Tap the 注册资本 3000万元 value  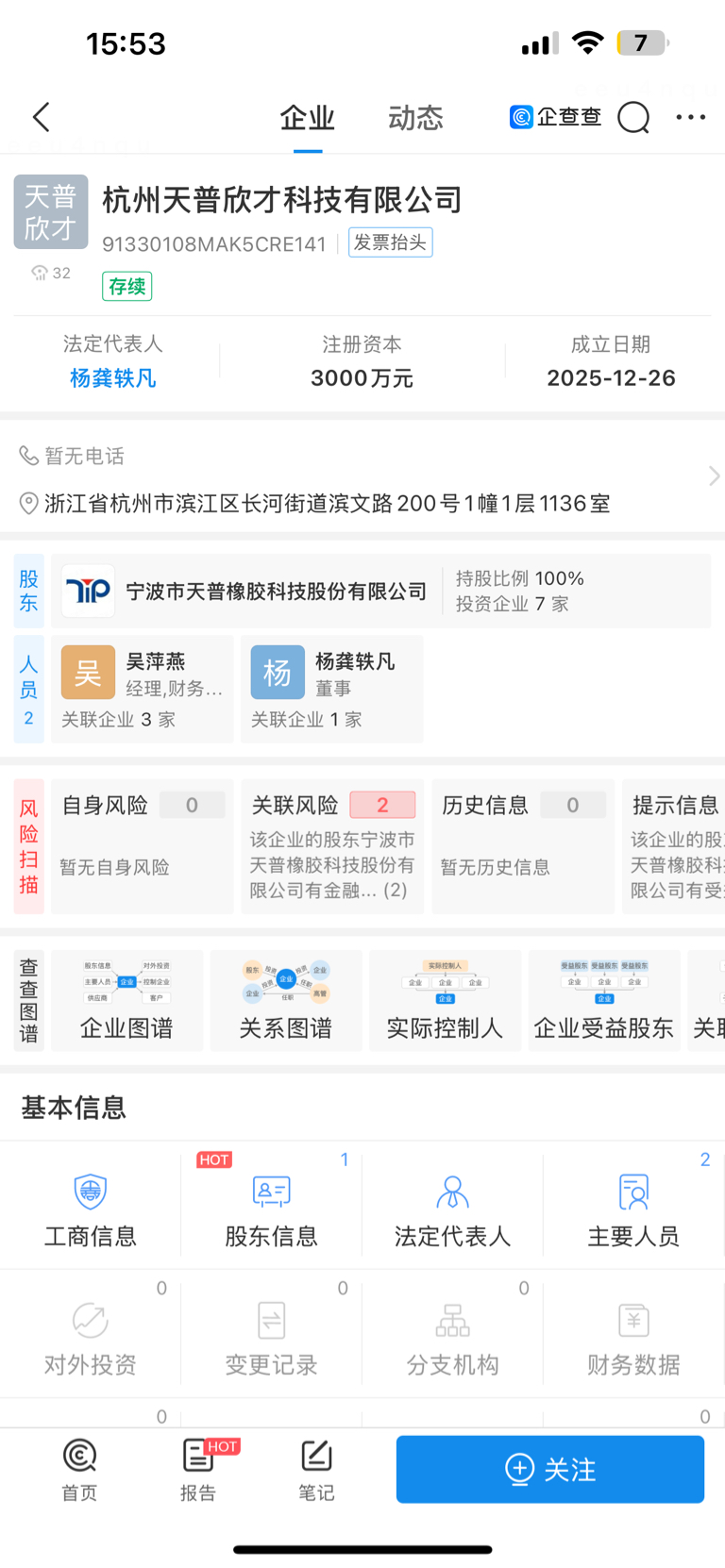click(362, 378)
